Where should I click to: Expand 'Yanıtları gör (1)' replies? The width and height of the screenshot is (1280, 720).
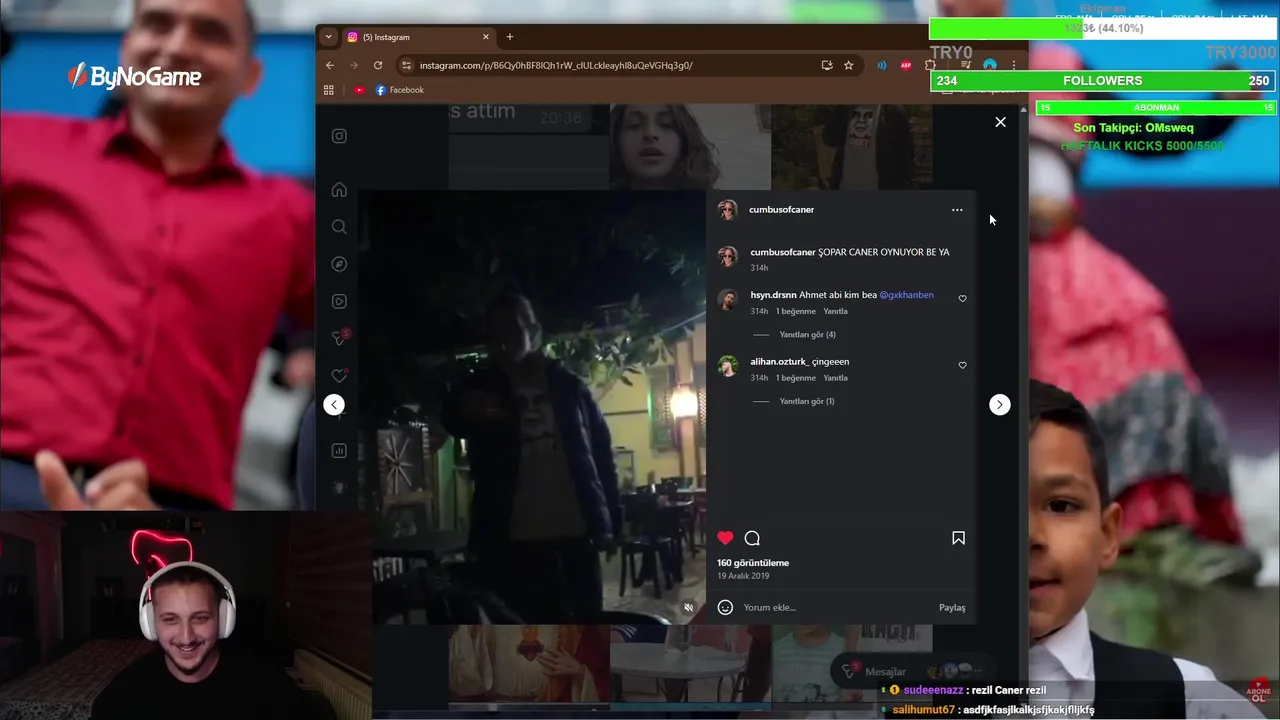[807, 401]
